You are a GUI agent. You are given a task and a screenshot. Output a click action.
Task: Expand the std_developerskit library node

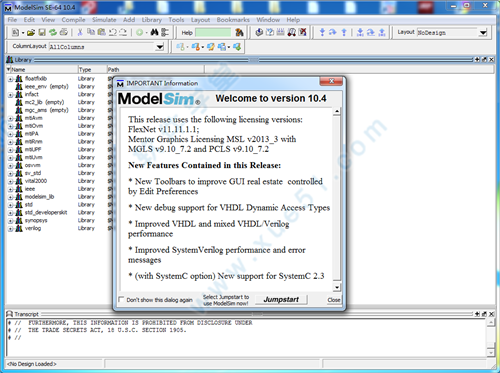click(x=10, y=213)
